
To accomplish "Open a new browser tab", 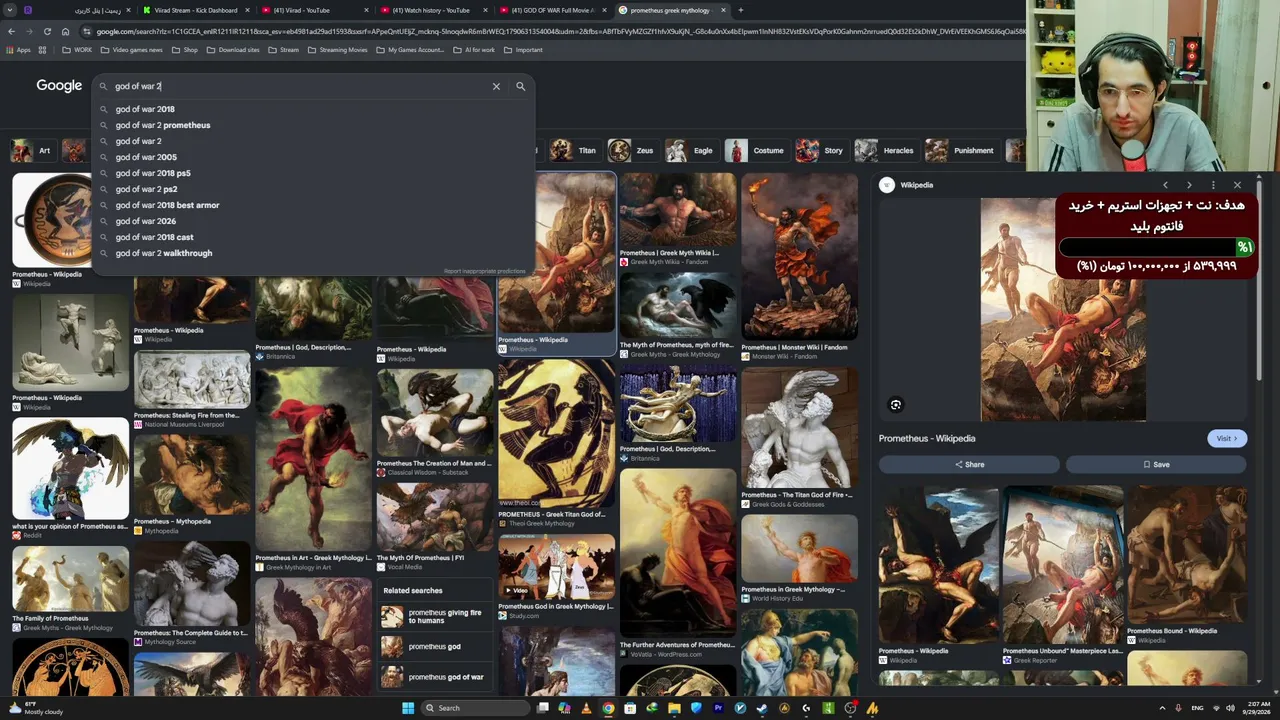I will [x=740, y=10].
